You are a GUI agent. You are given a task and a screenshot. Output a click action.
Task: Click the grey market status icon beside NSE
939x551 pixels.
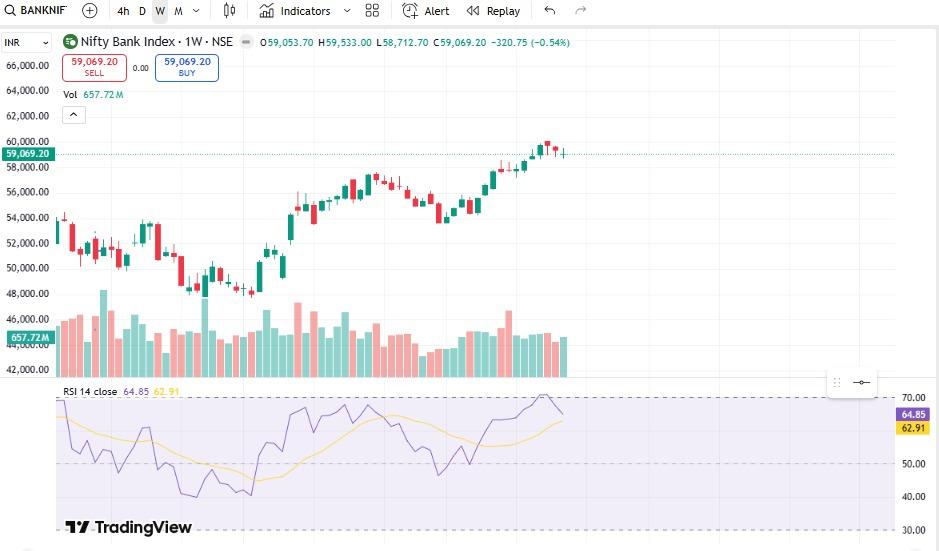246,42
